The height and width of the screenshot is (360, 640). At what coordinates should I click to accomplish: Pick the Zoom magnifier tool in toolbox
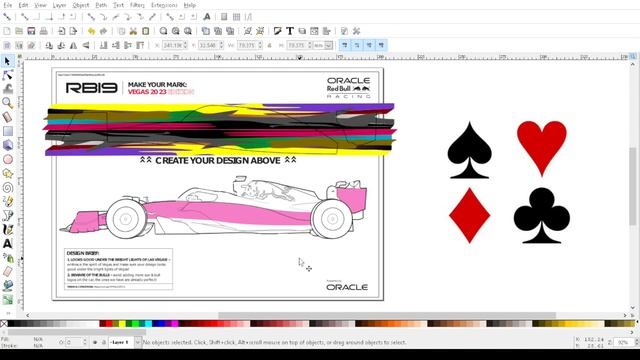point(7,103)
